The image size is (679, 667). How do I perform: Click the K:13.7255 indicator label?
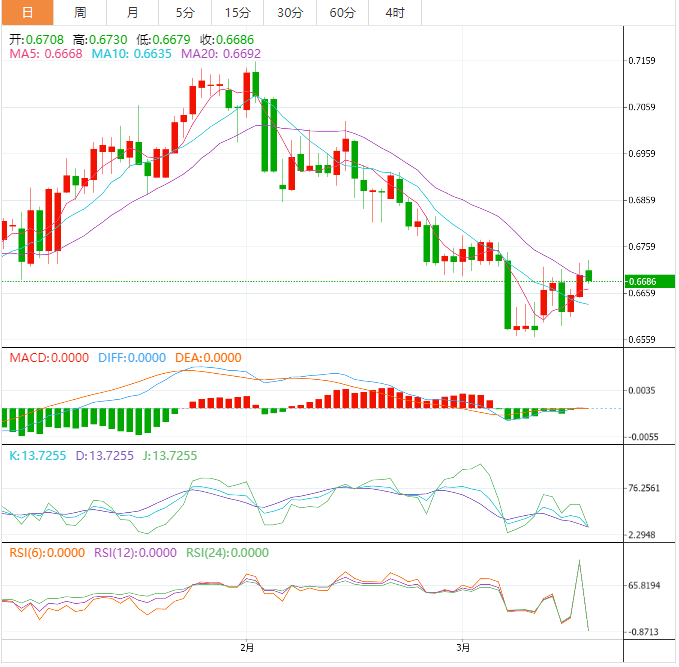38,456
